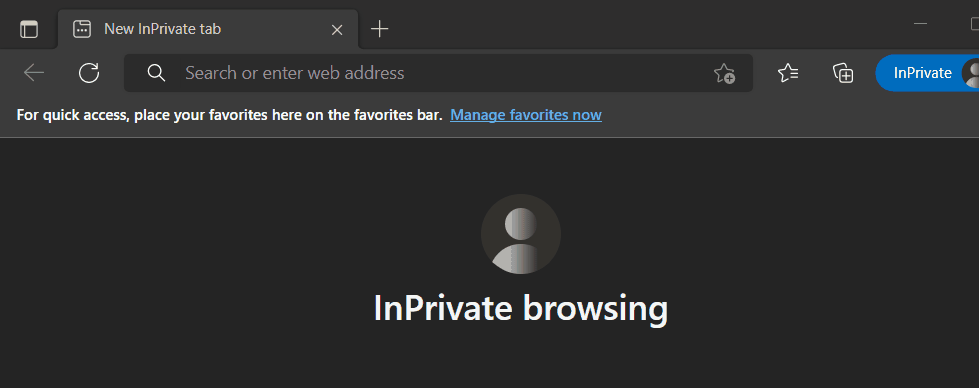Go back using the back arrow
979x388 pixels.
click(34, 73)
